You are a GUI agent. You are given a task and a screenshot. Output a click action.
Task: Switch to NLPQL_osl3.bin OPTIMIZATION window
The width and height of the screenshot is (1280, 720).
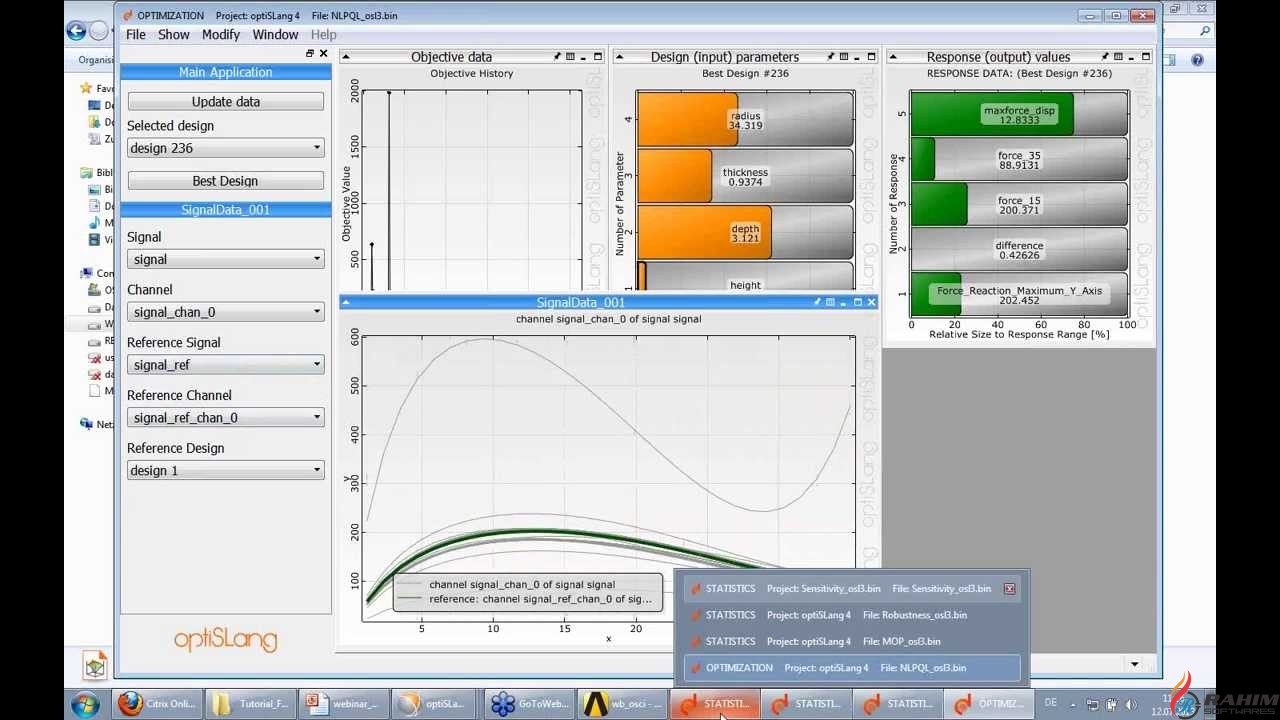point(850,667)
